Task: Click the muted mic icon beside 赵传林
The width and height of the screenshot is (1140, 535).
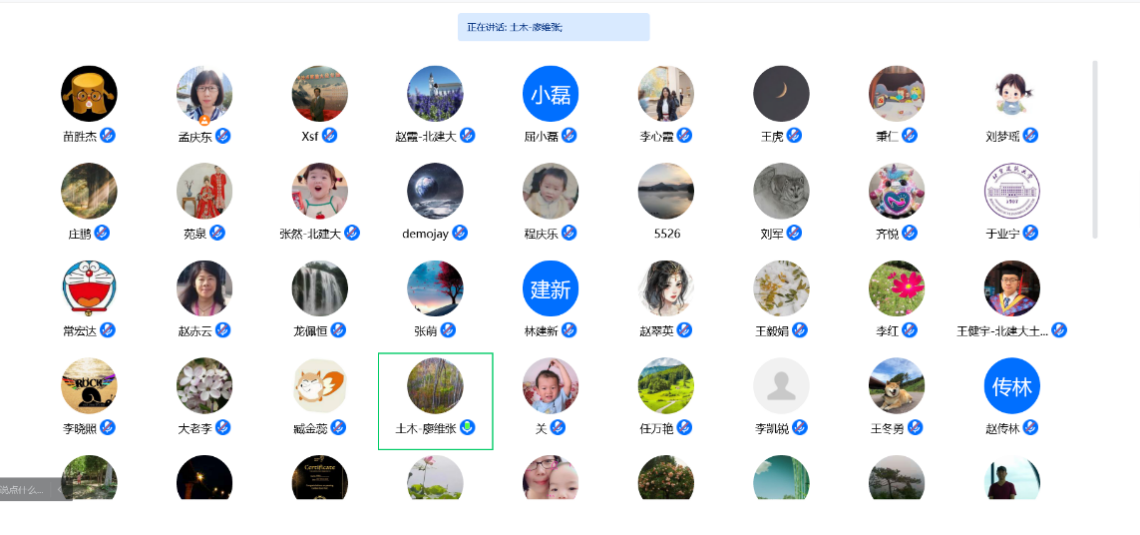Action: tap(1031, 427)
